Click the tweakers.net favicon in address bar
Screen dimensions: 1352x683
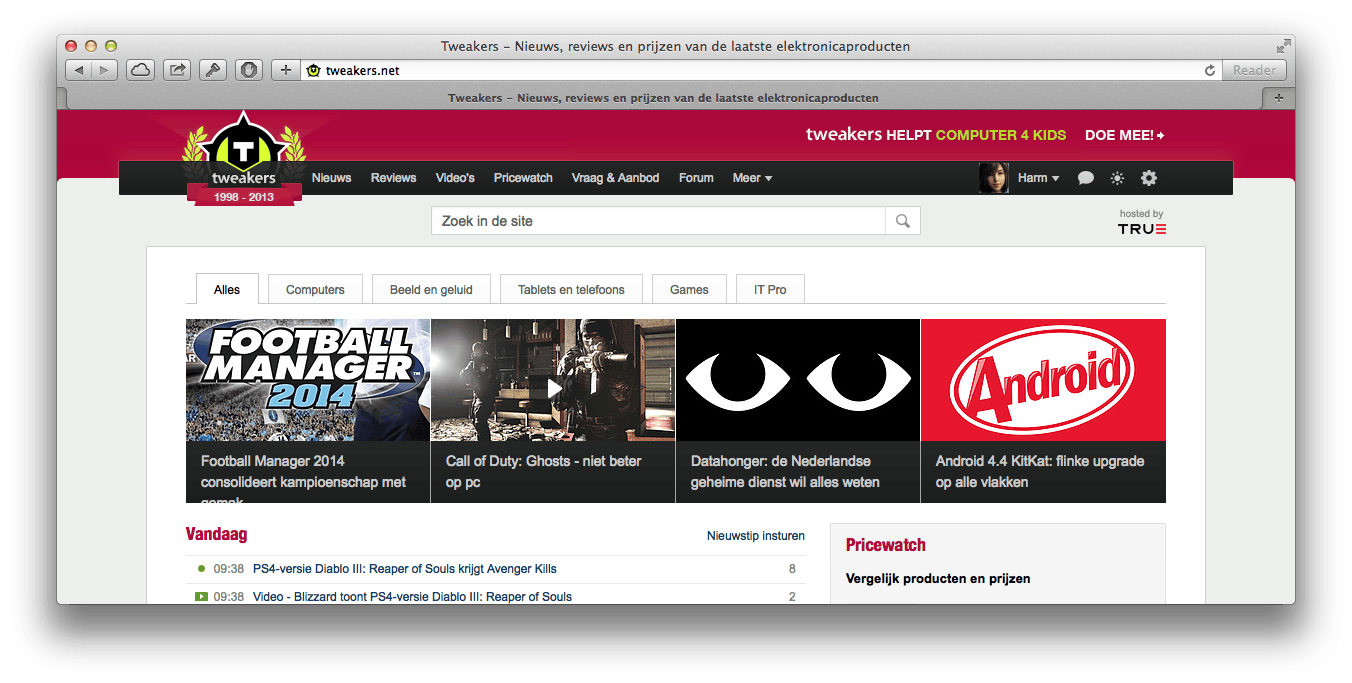pyautogui.click(x=314, y=70)
